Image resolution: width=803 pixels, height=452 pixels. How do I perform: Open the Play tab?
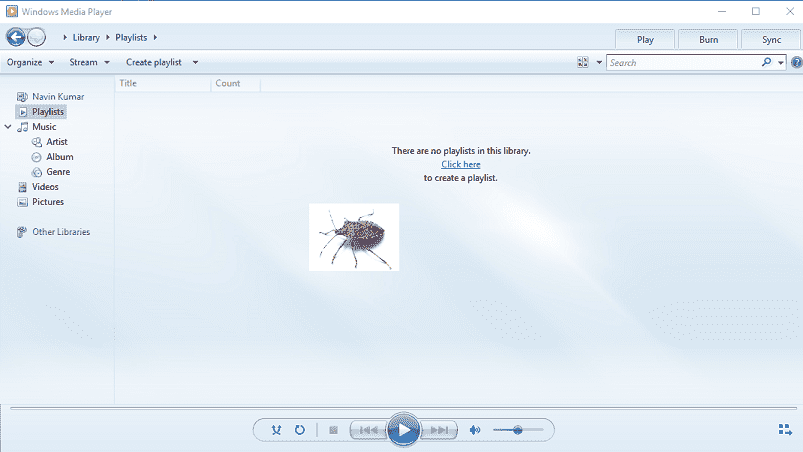(645, 39)
